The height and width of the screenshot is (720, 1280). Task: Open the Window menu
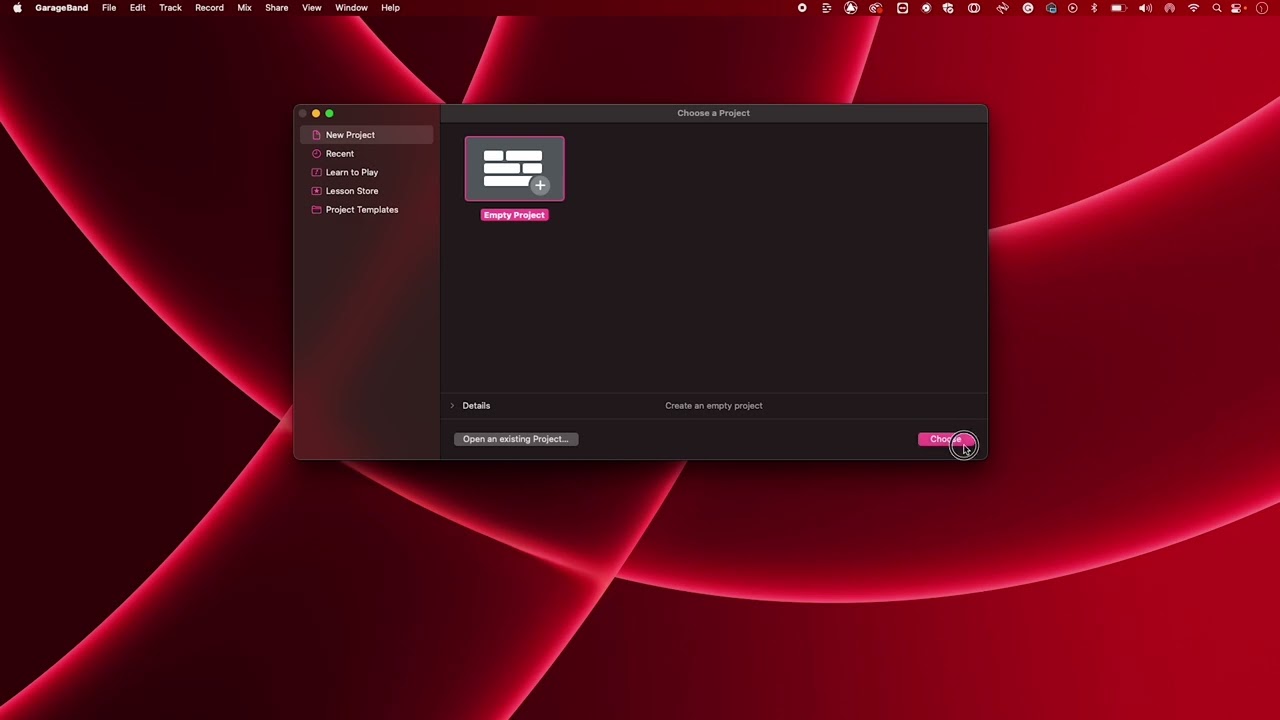click(x=351, y=8)
